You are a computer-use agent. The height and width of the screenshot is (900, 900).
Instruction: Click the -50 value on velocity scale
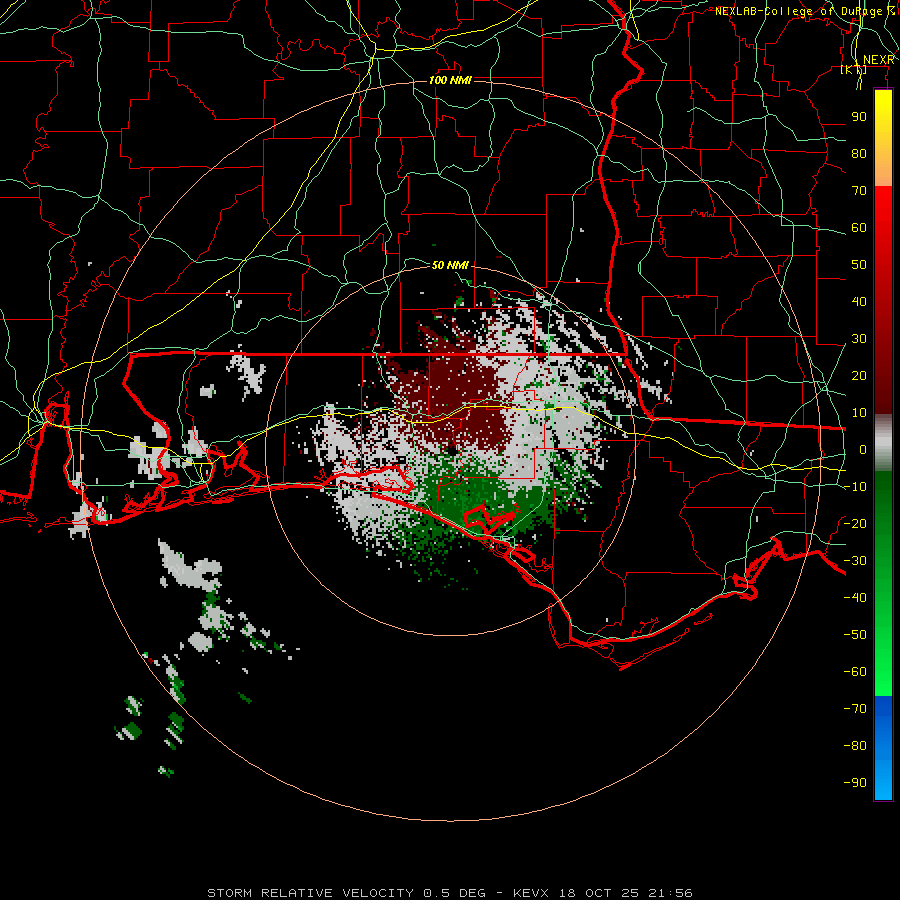[x=855, y=635]
